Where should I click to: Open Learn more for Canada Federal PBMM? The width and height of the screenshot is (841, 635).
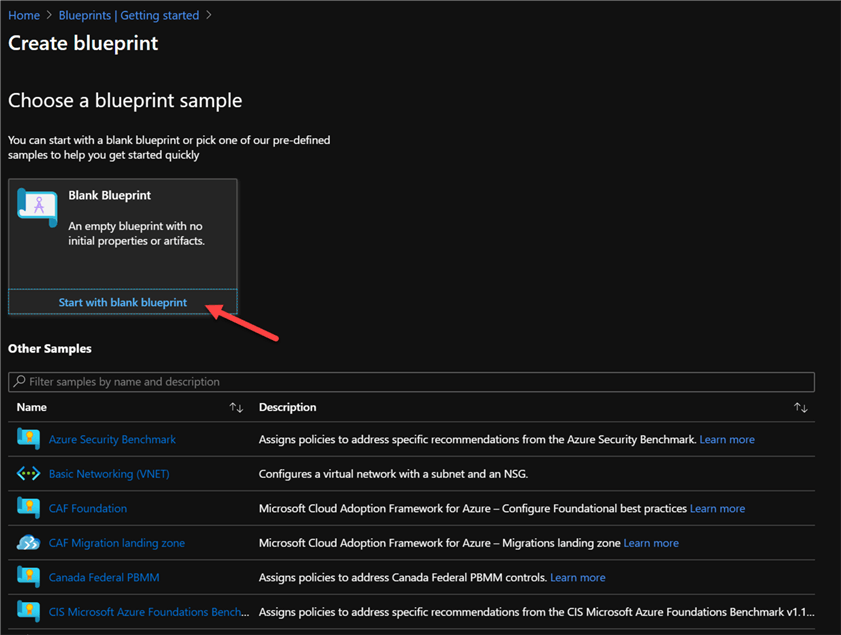click(x=577, y=577)
